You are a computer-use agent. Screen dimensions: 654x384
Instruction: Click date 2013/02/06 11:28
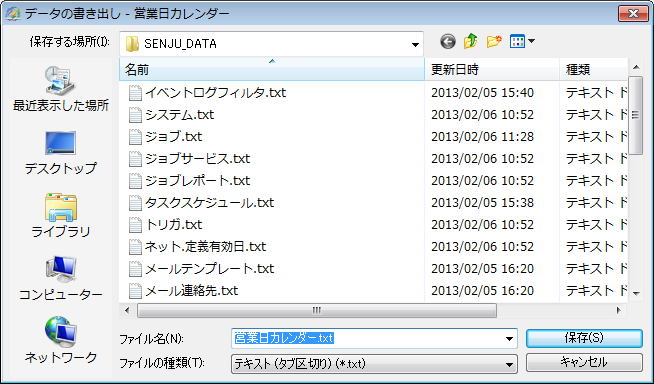[x=483, y=137]
